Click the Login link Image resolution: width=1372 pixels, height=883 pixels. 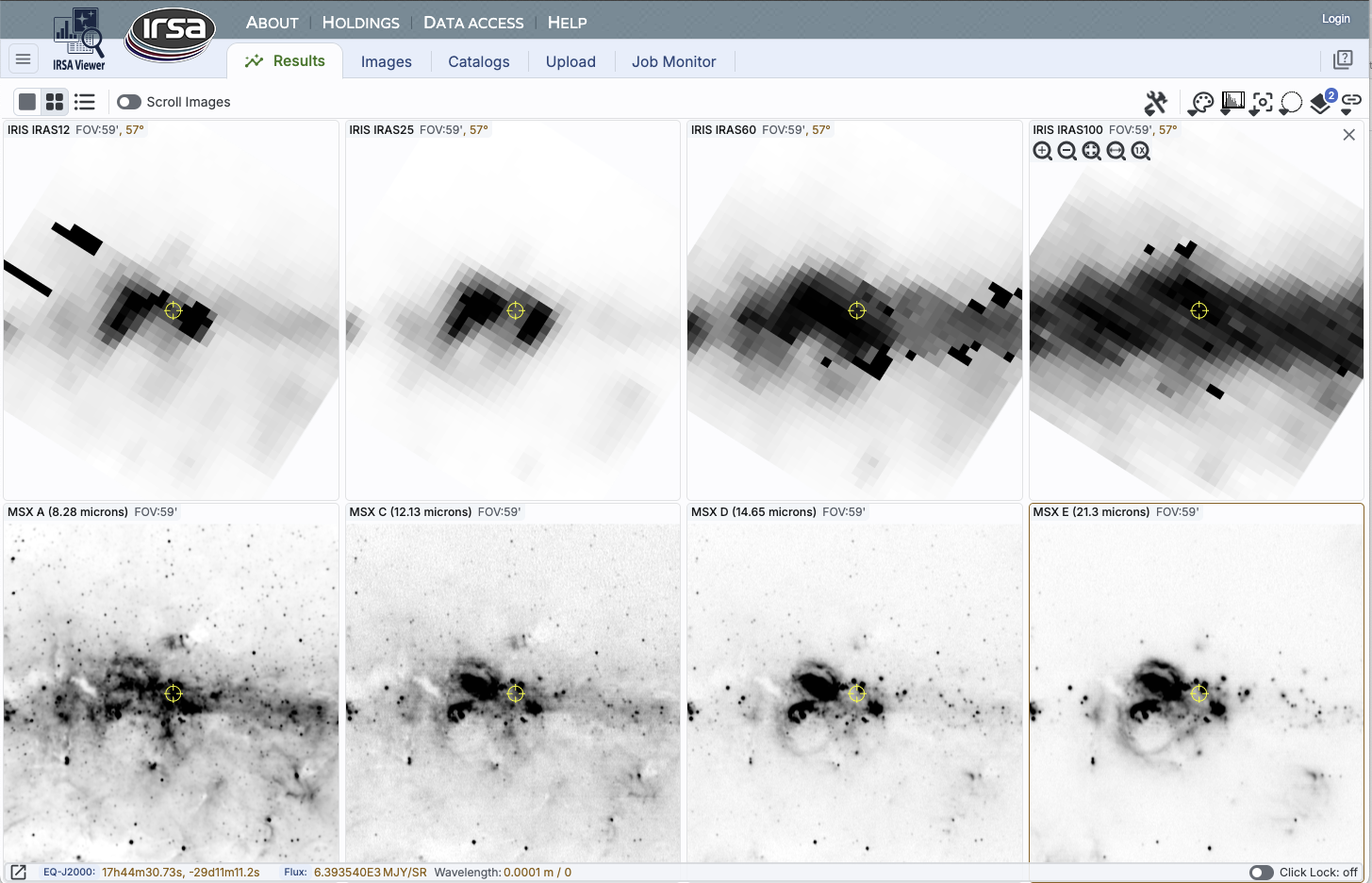tap(1335, 19)
